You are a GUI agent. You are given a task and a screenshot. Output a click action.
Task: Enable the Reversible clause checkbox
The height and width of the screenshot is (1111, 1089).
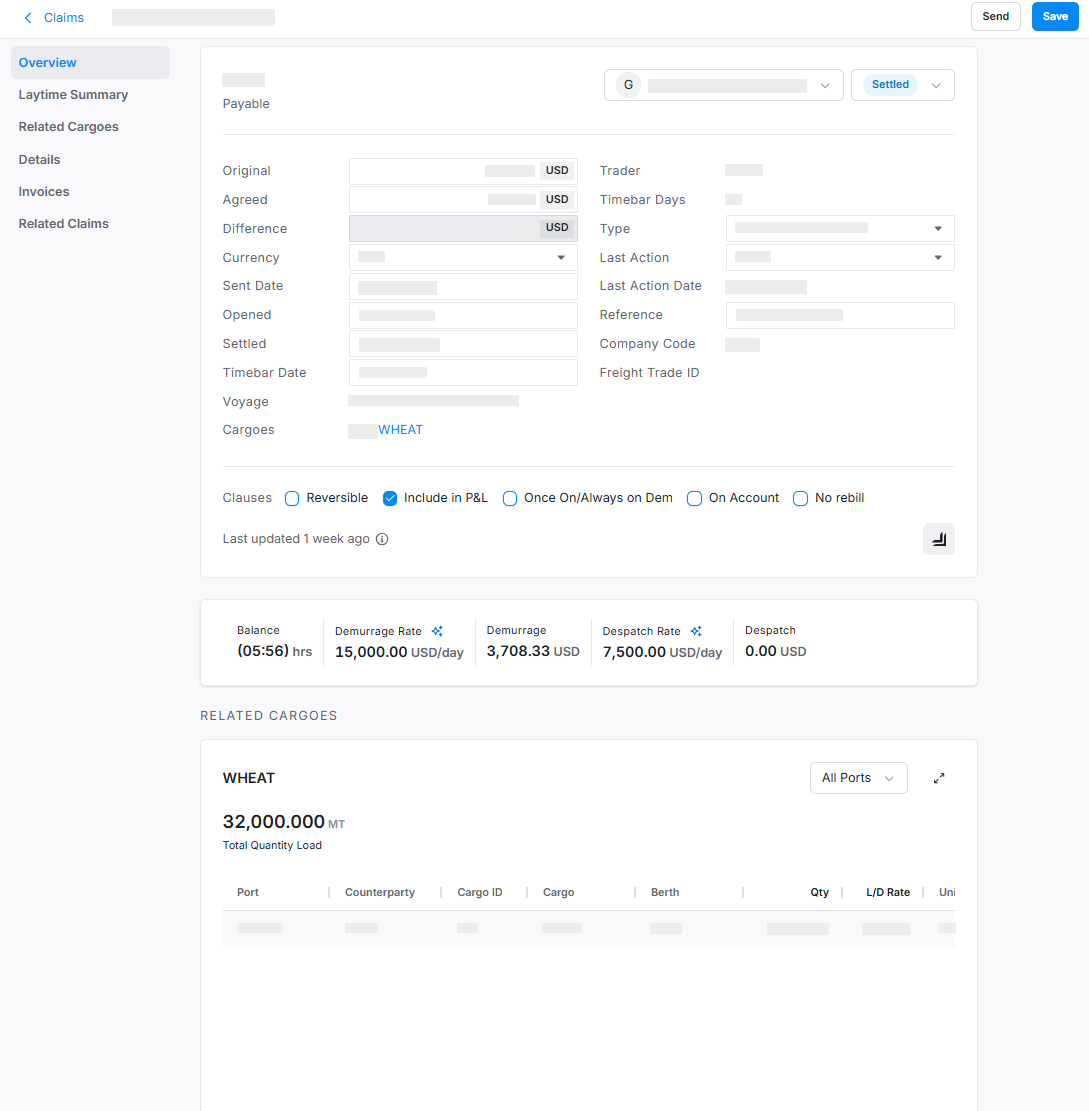click(x=292, y=498)
